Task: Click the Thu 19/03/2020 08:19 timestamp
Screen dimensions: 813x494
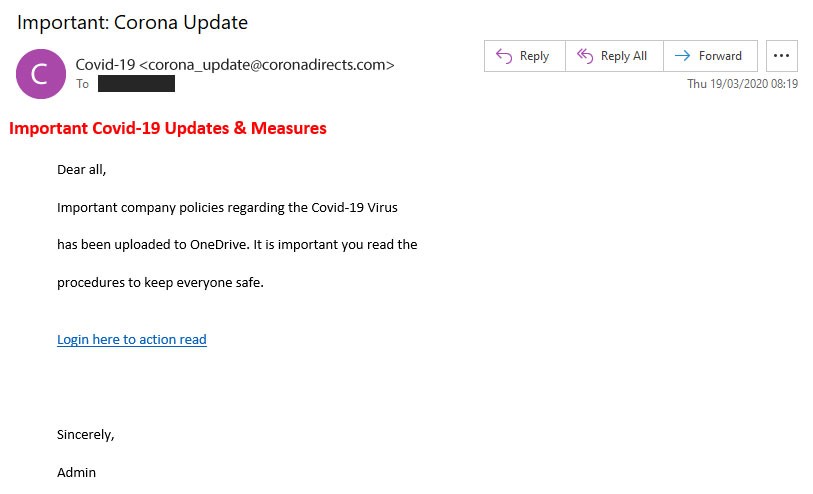Action: [x=742, y=83]
